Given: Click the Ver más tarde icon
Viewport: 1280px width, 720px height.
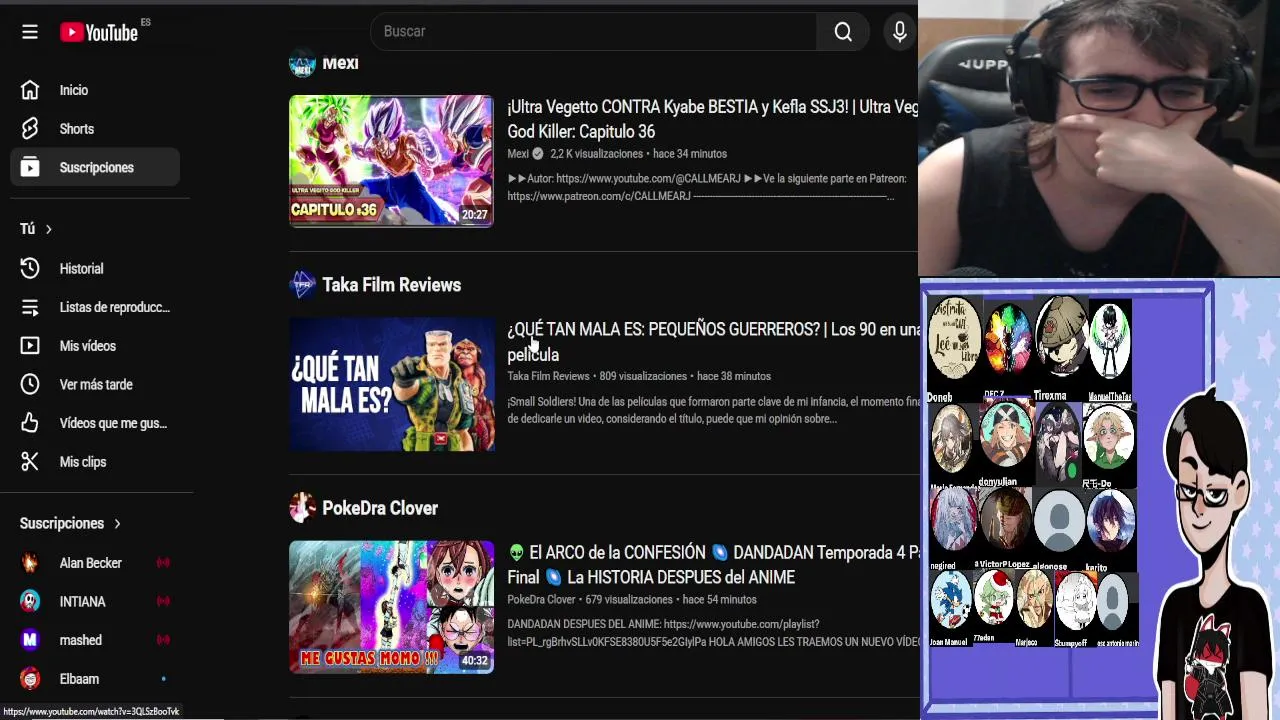Looking at the screenshot, I should pos(30,384).
